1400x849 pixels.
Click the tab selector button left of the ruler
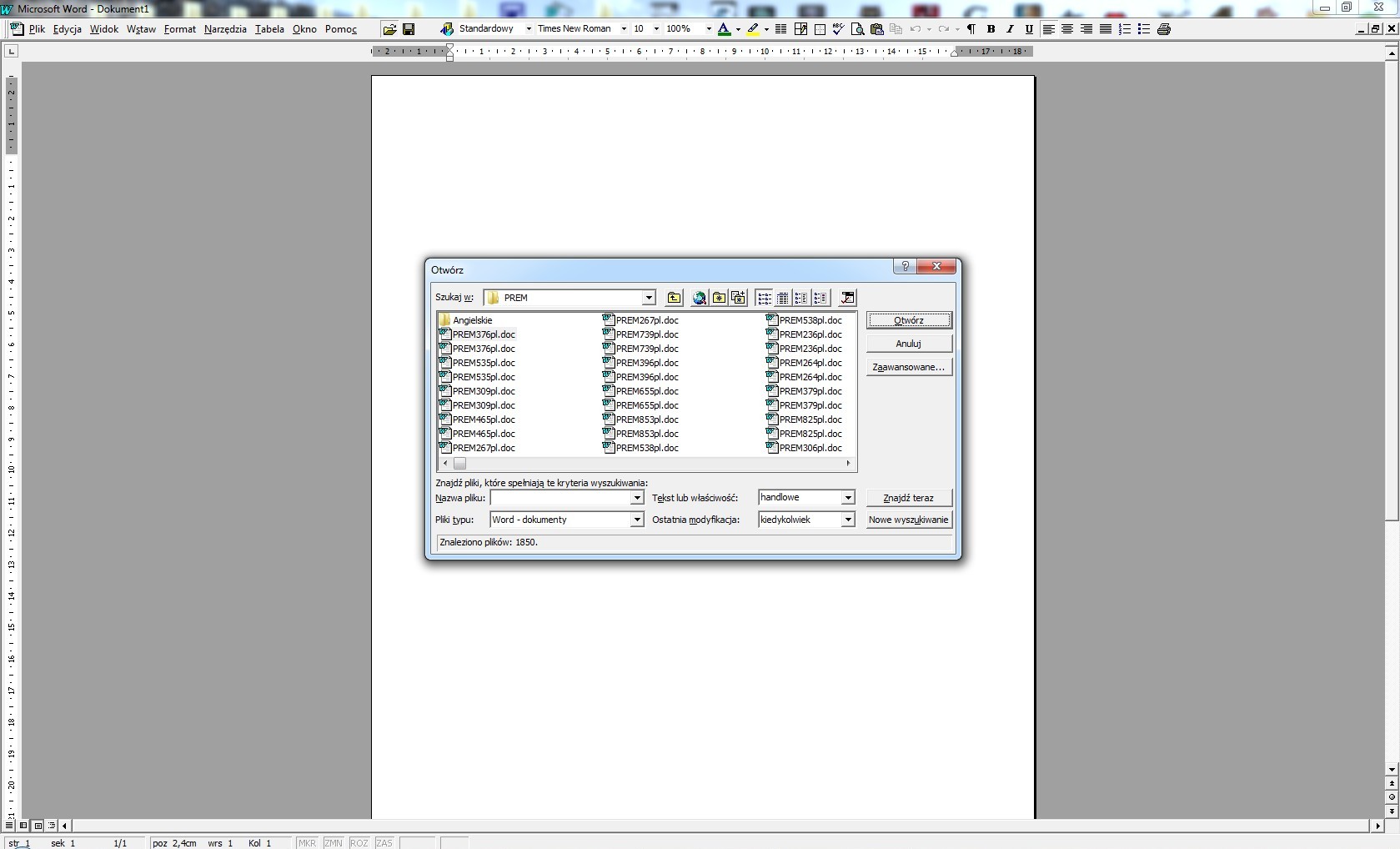click(11, 52)
